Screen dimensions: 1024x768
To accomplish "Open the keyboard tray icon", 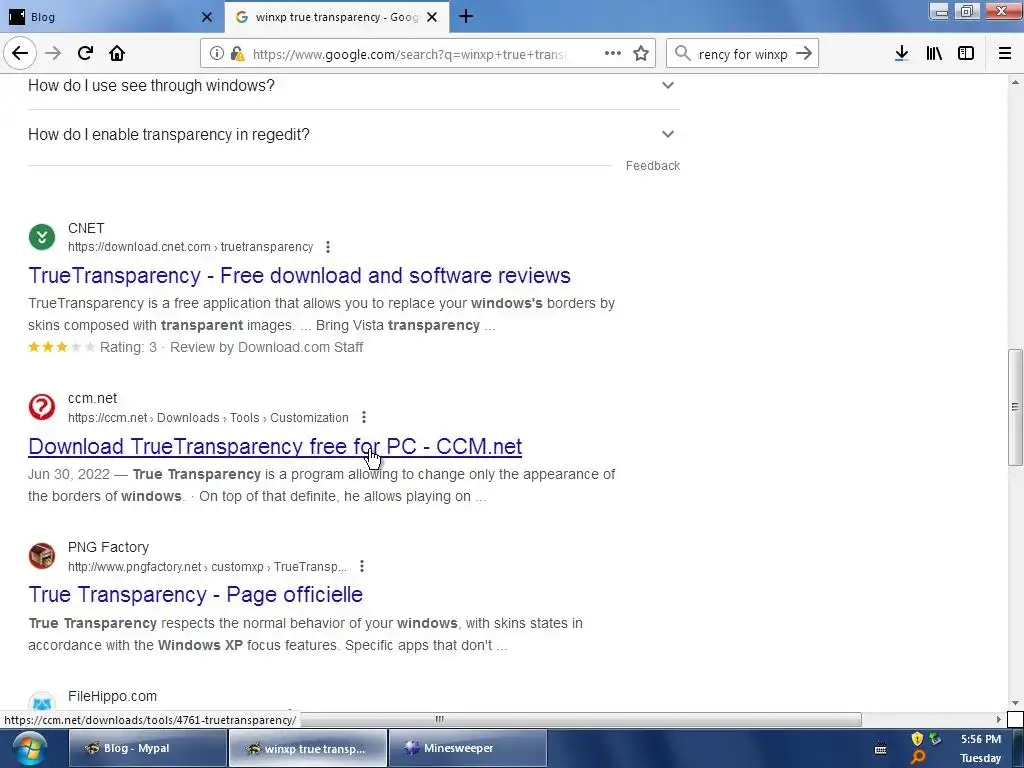I will tap(880, 749).
